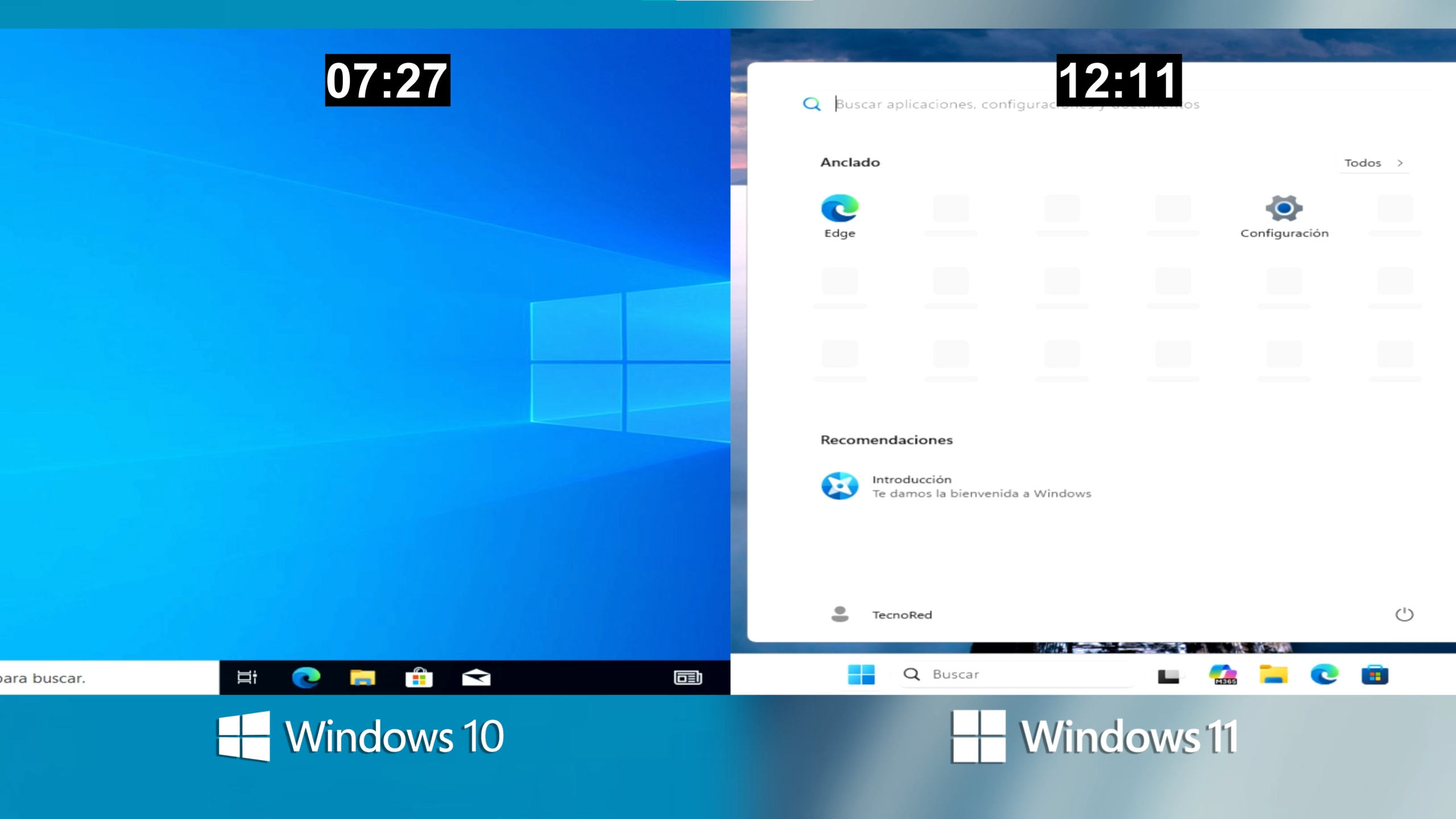Click the taskbar search magnifier in Windows 11
The width and height of the screenshot is (1456, 819).
coord(911,675)
